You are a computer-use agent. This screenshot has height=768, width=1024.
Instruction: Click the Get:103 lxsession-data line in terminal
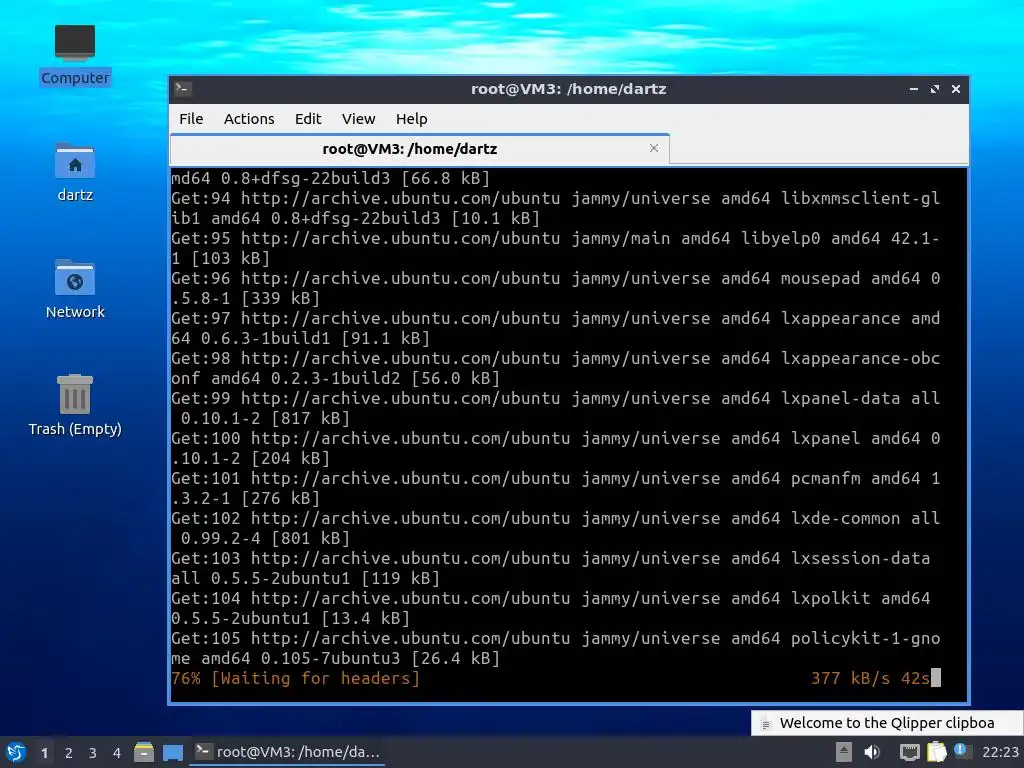(551, 568)
